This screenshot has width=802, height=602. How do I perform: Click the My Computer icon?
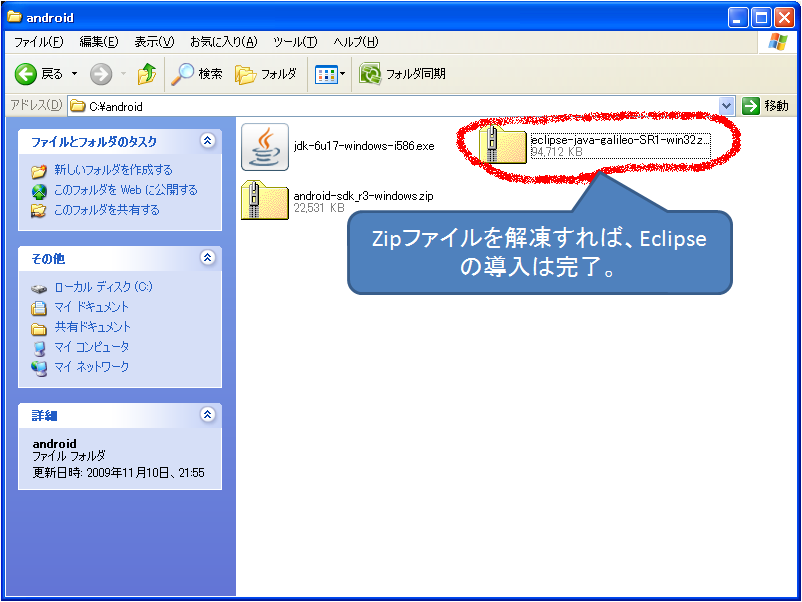pyautogui.click(x=39, y=348)
